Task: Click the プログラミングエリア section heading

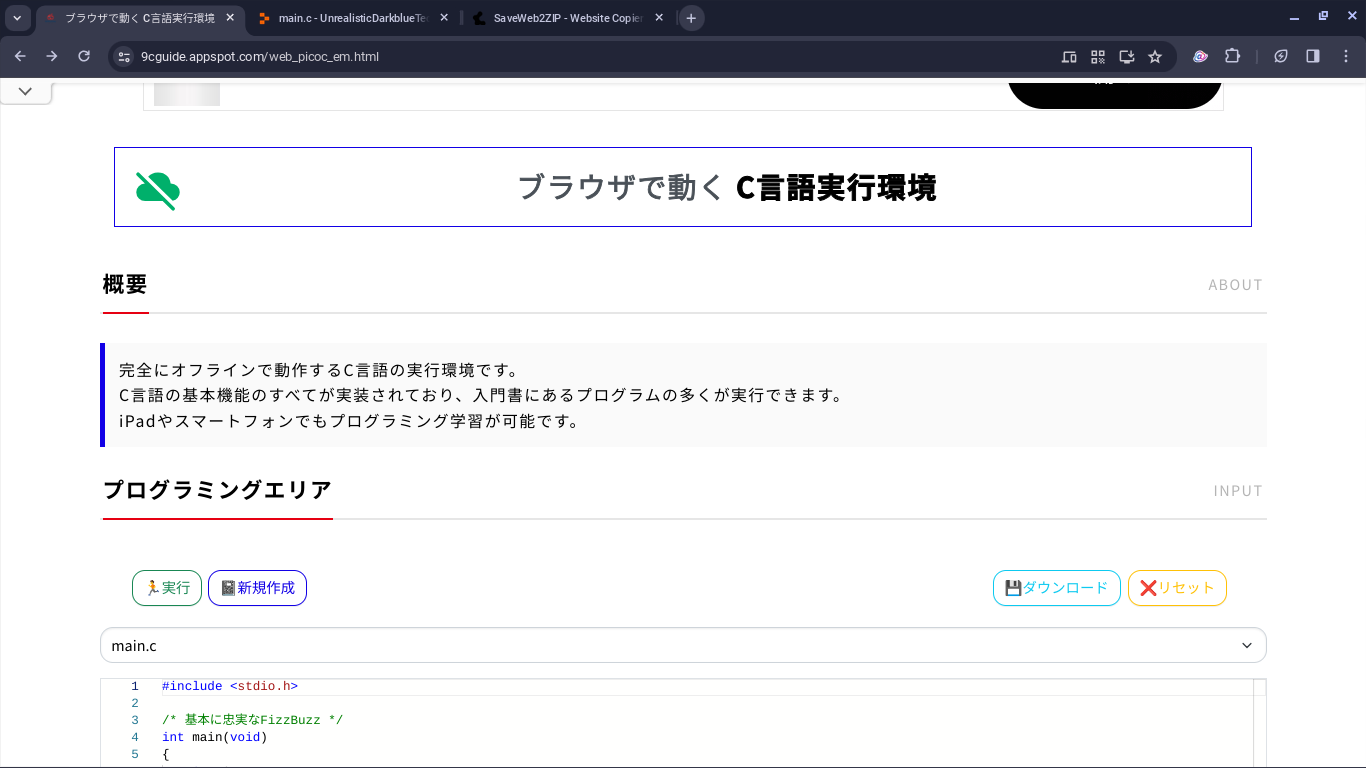Action: (x=217, y=490)
